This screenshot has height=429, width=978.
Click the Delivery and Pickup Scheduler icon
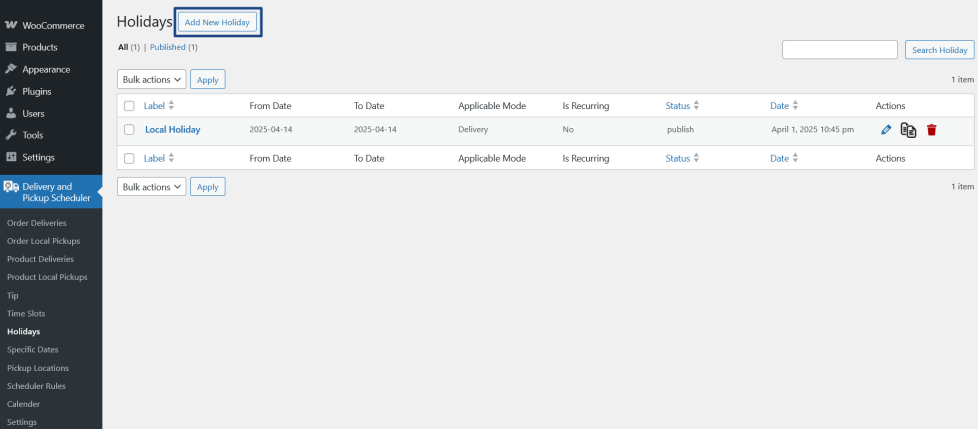point(11,187)
